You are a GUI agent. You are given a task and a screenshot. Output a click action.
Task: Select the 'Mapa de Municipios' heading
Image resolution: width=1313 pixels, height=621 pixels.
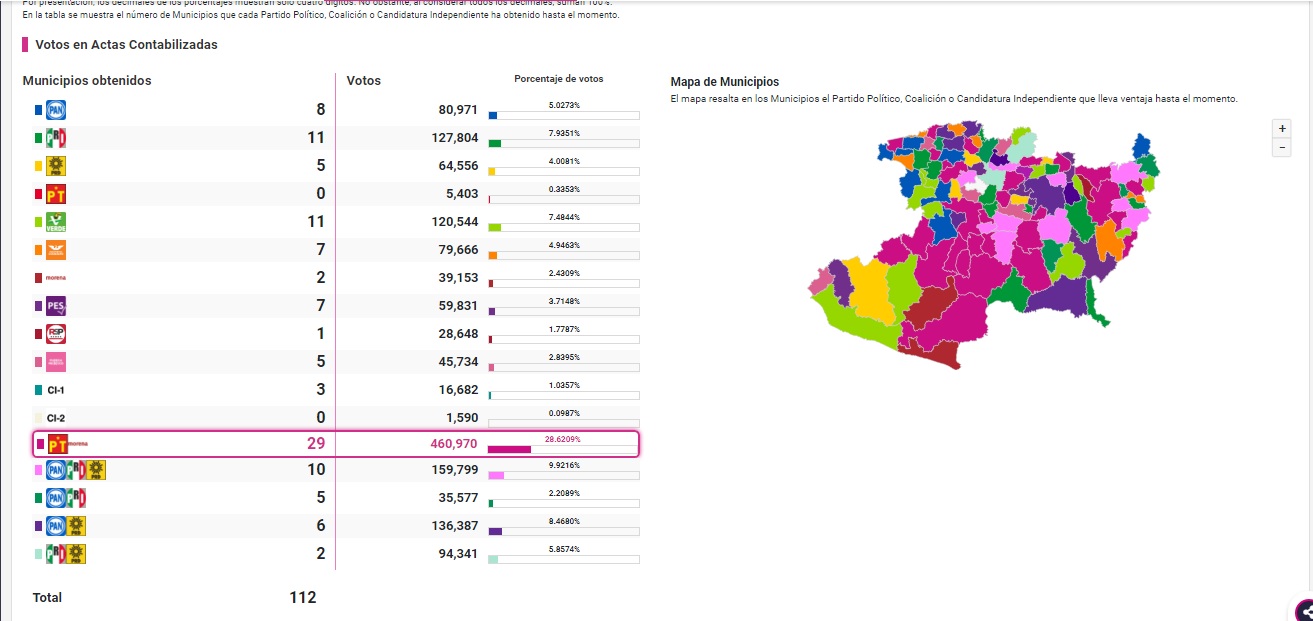pos(725,82)
